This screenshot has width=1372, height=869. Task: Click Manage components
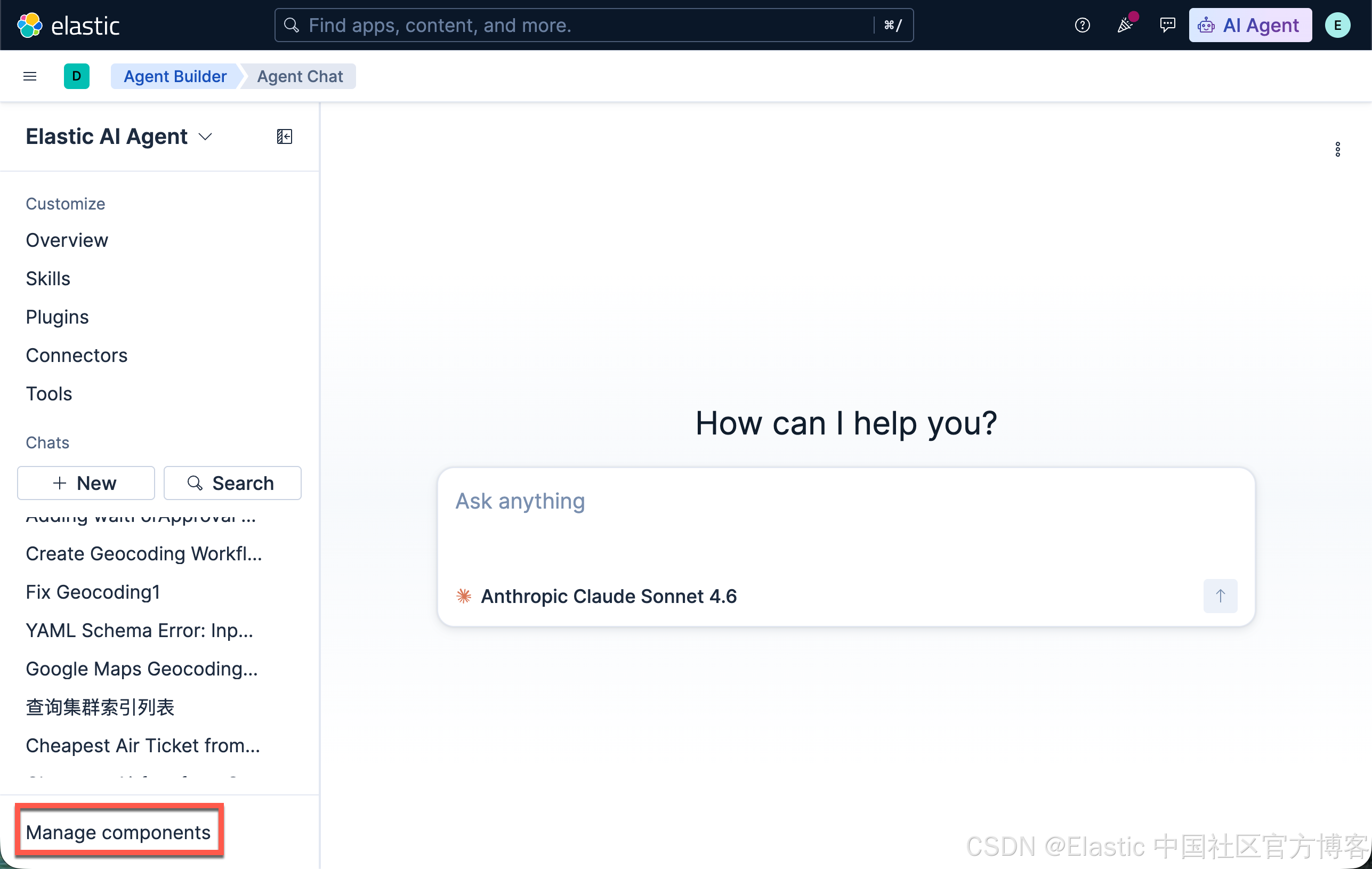coord(118,833)
